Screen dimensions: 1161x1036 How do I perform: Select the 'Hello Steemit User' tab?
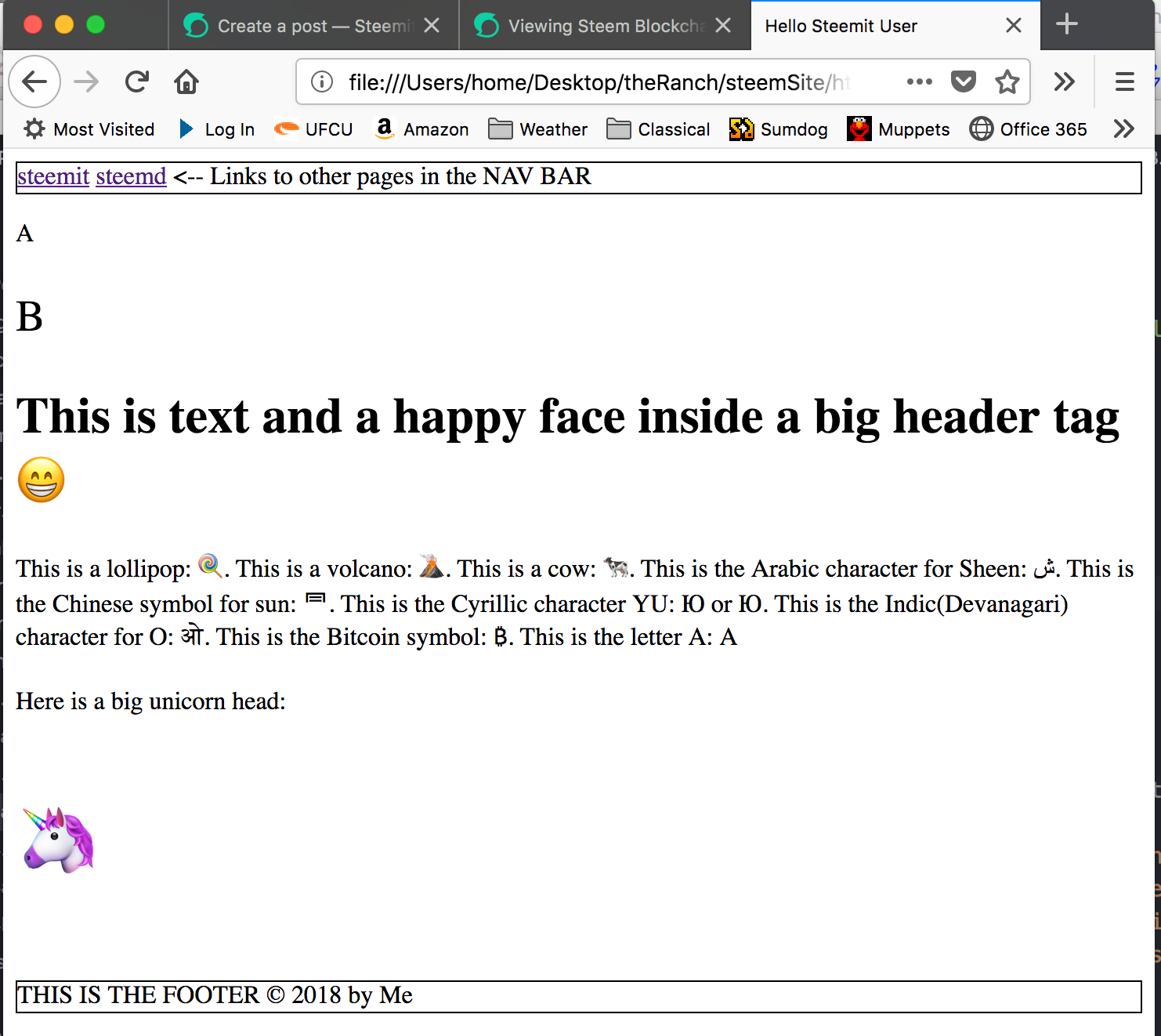895,26
